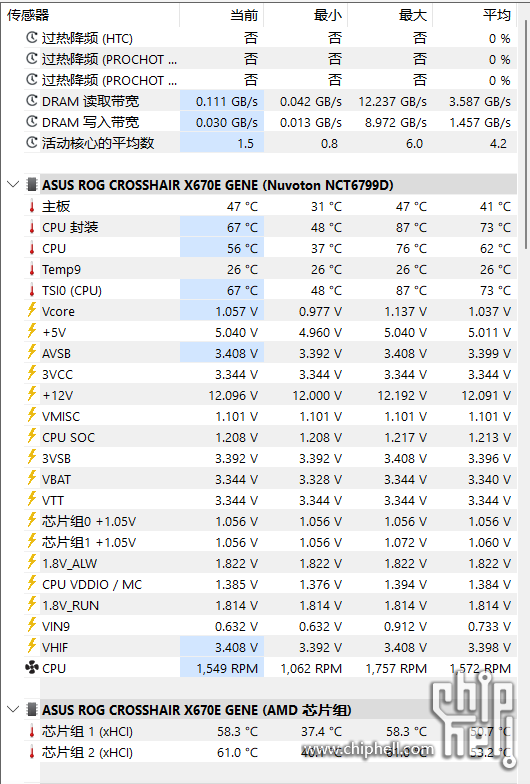This screenshot has height=784, width=530.
Task: Select the CPU SOC row label
Action: pos(68,437)
